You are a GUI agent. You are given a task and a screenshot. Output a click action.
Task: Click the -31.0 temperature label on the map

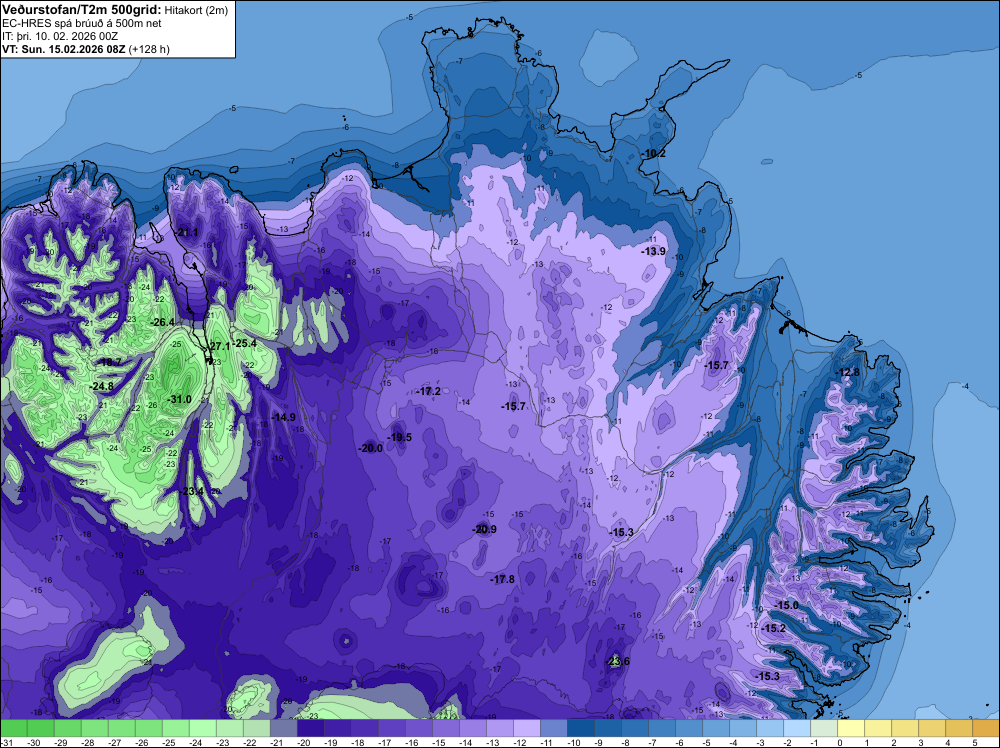click(179, 399)
